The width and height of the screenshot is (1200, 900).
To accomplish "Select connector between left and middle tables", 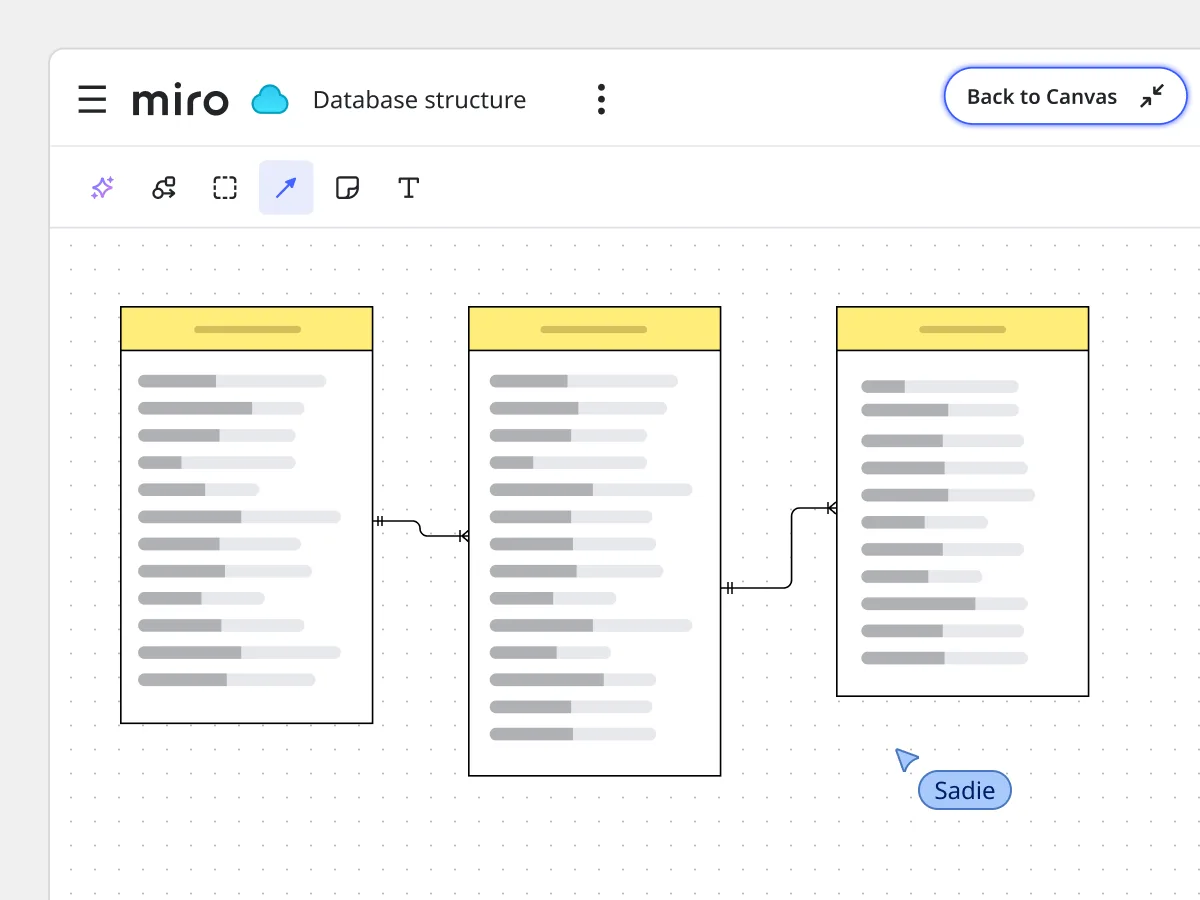I will [x=420, y=529].
